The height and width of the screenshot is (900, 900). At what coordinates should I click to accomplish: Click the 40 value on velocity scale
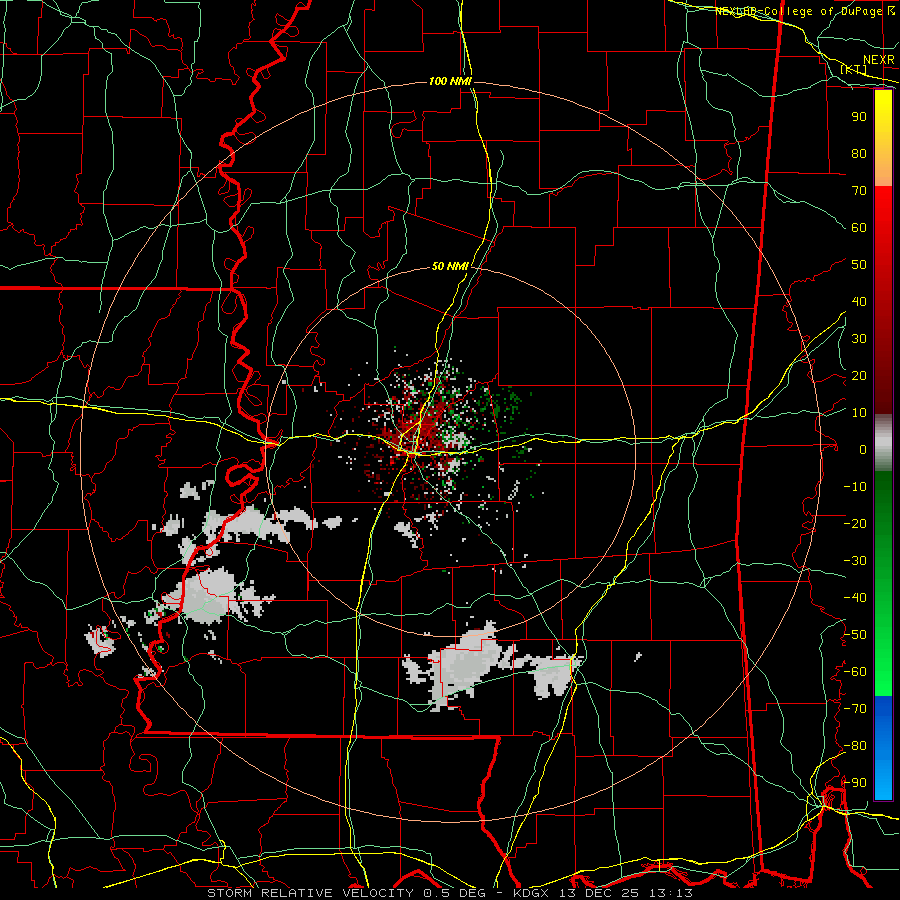coord(859,302)
